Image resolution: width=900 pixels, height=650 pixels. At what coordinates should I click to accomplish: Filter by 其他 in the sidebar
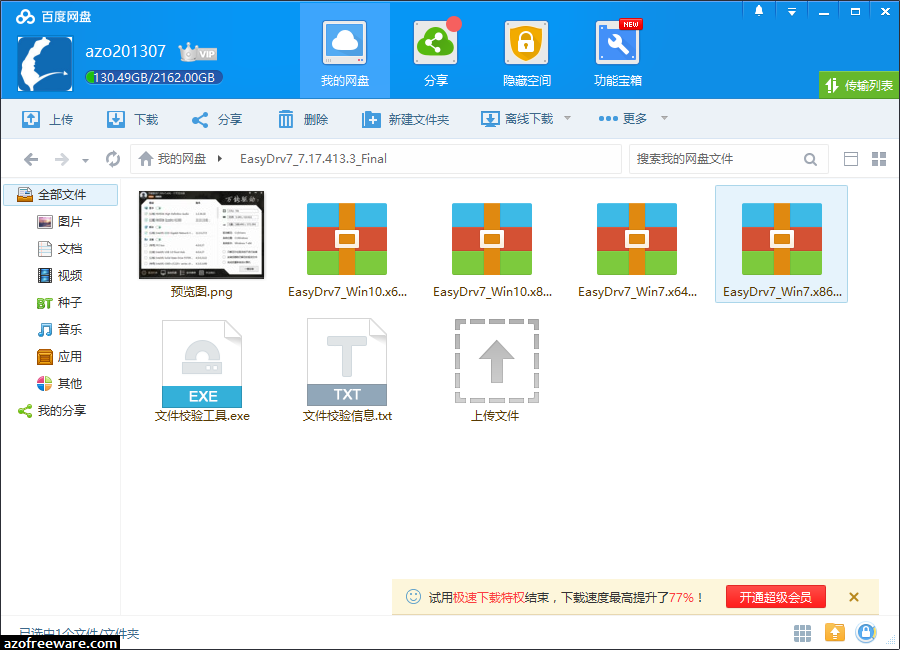pos(60,384)
